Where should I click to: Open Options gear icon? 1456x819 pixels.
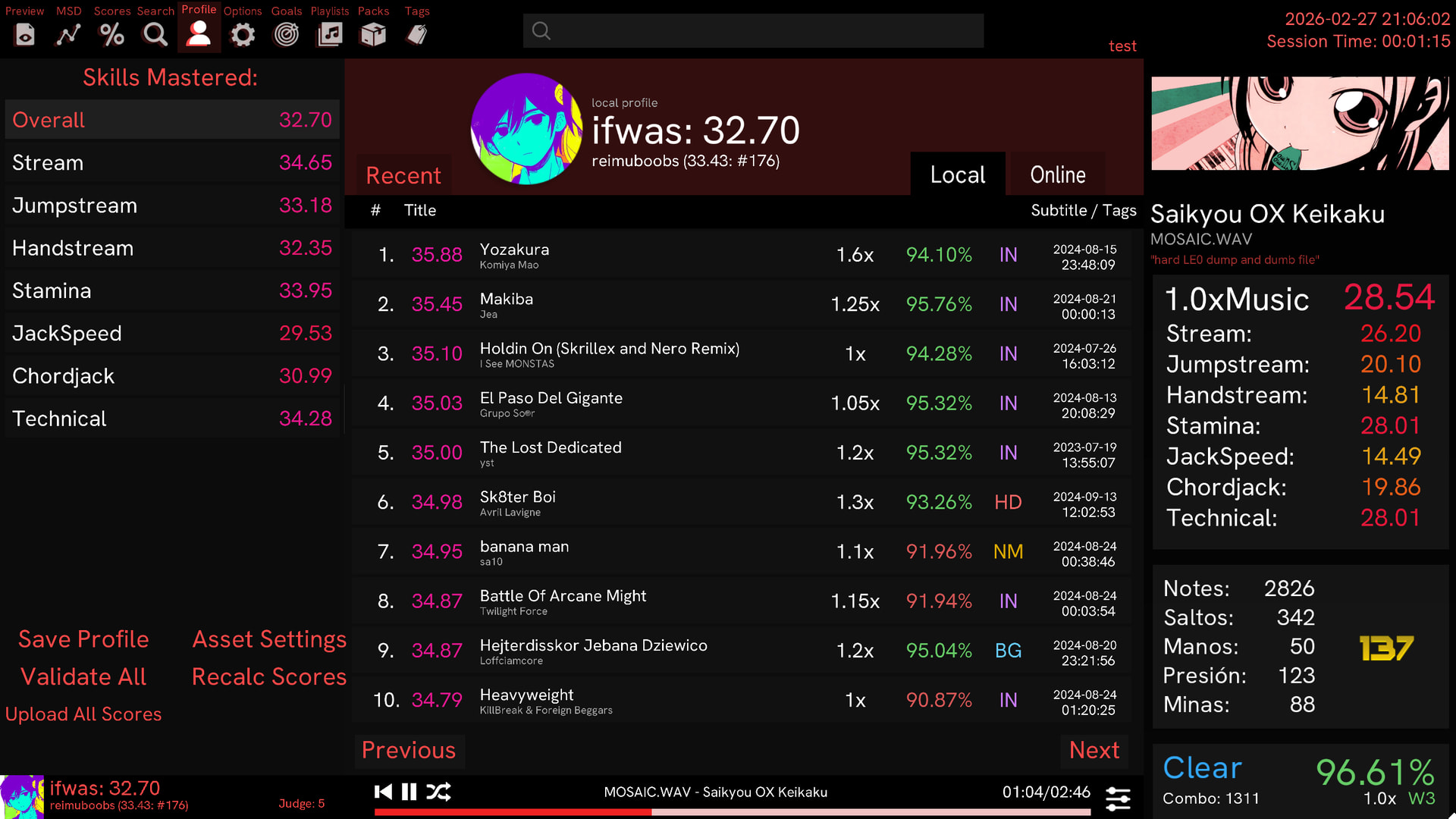pos(243,34)
